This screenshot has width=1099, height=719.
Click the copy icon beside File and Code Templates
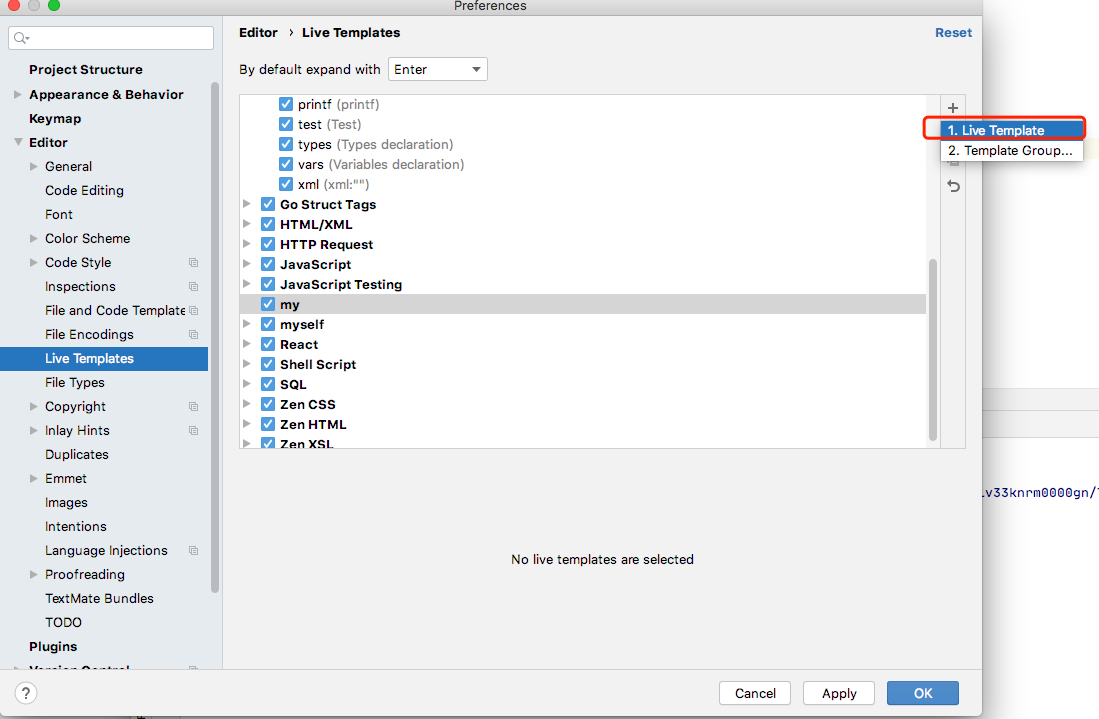[x=193, y=310]
